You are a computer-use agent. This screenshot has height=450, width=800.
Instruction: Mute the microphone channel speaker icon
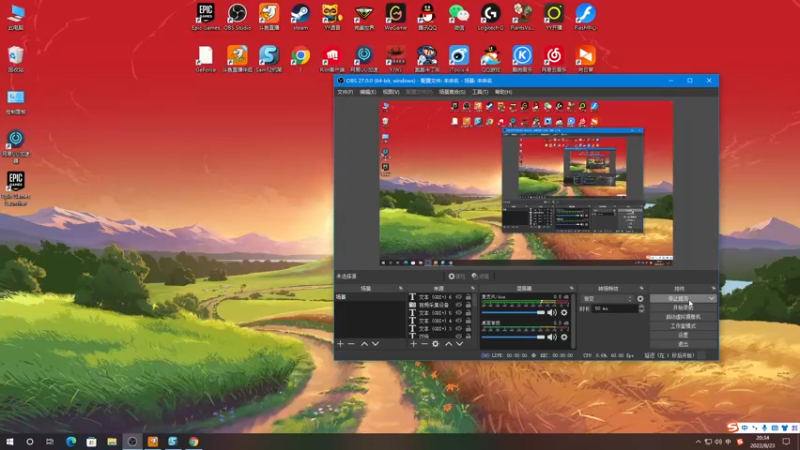[552, 312]
